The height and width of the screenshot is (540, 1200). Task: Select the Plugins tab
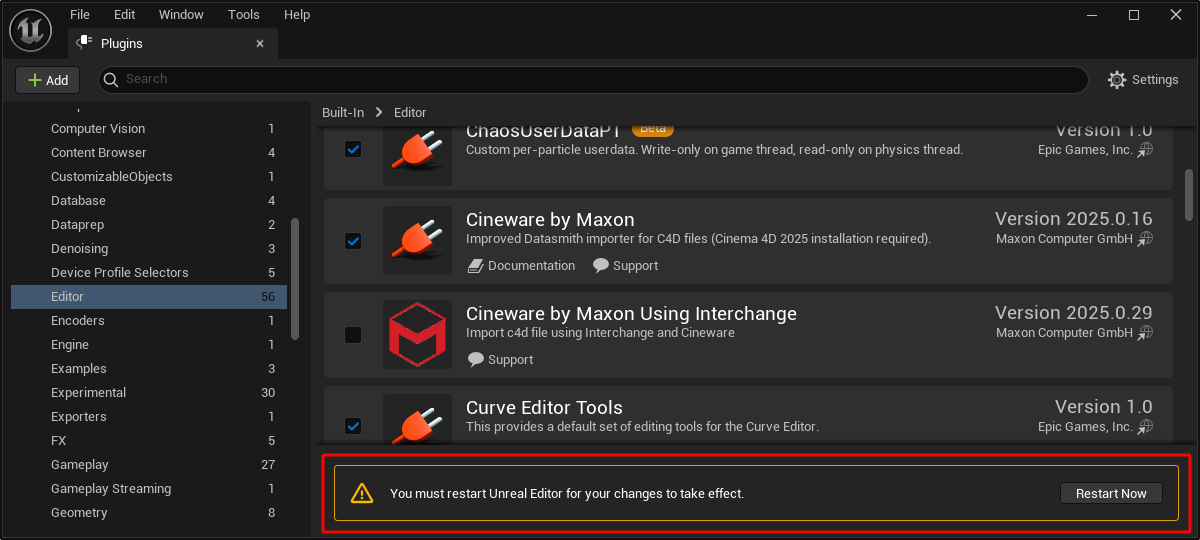click(172, 44)
